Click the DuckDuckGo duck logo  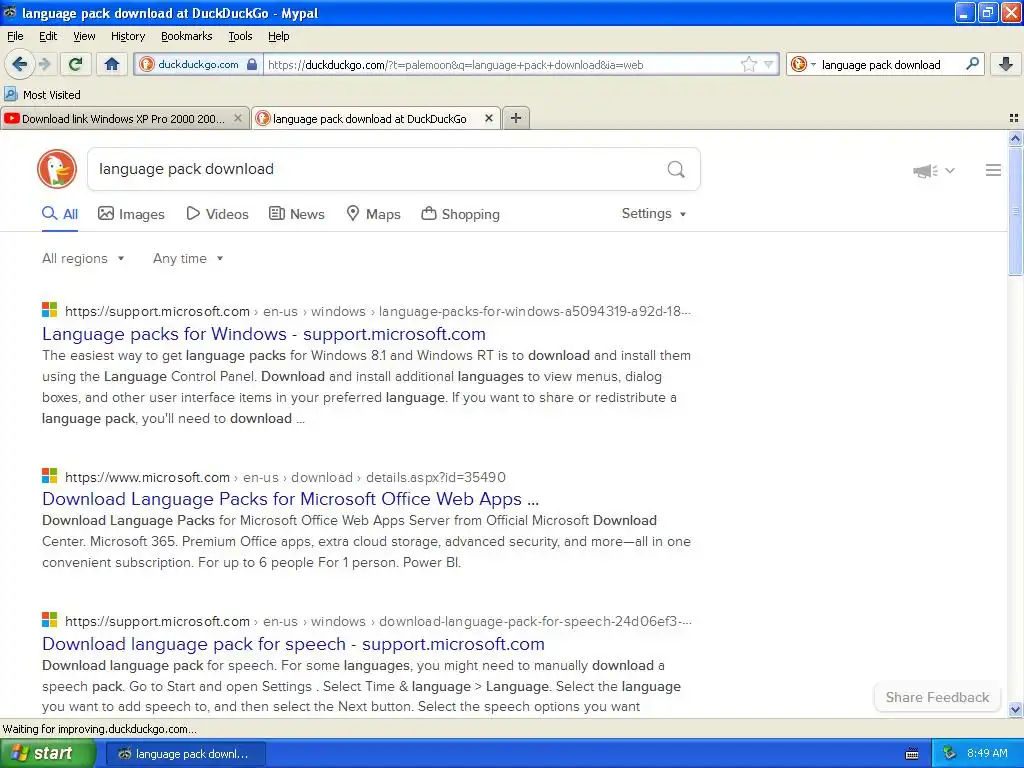point(57,169)
